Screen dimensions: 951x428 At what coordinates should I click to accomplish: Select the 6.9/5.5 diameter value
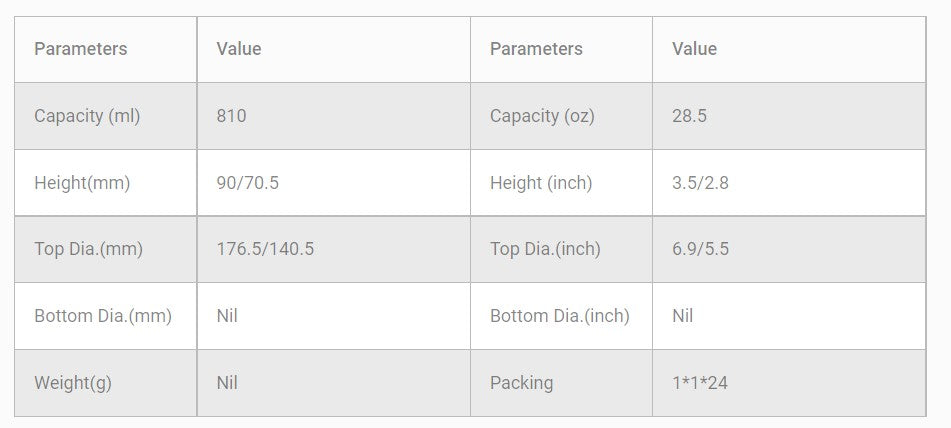700,249
